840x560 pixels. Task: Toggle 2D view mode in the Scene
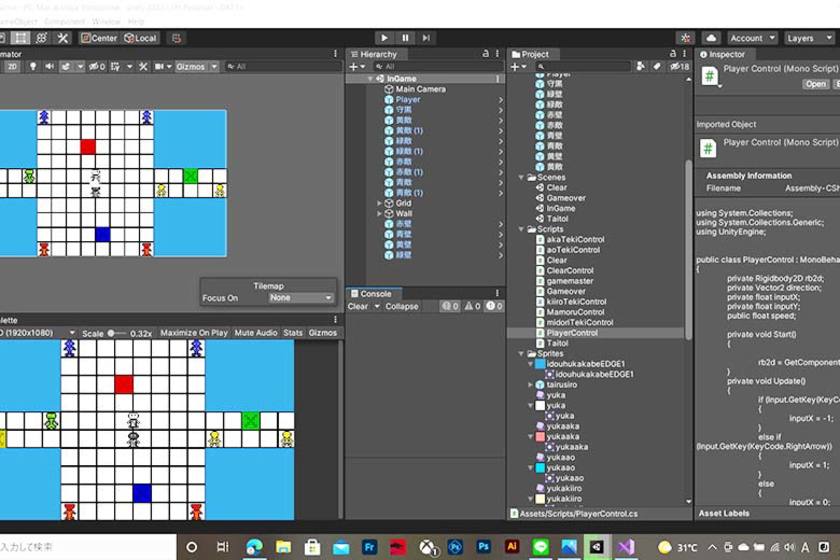pos(12,67)
